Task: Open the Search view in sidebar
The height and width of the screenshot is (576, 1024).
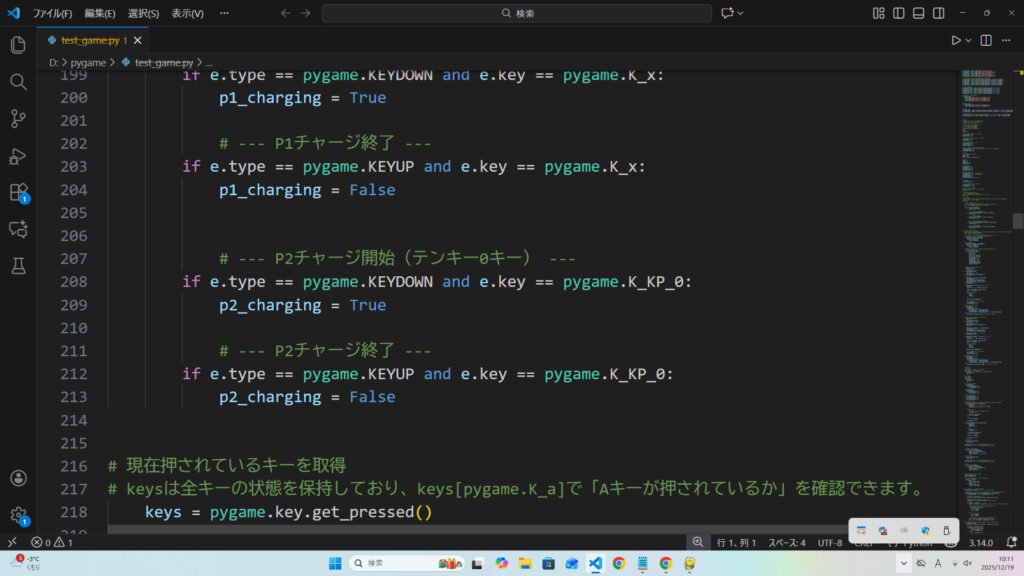Action: (x=18, y=82)
